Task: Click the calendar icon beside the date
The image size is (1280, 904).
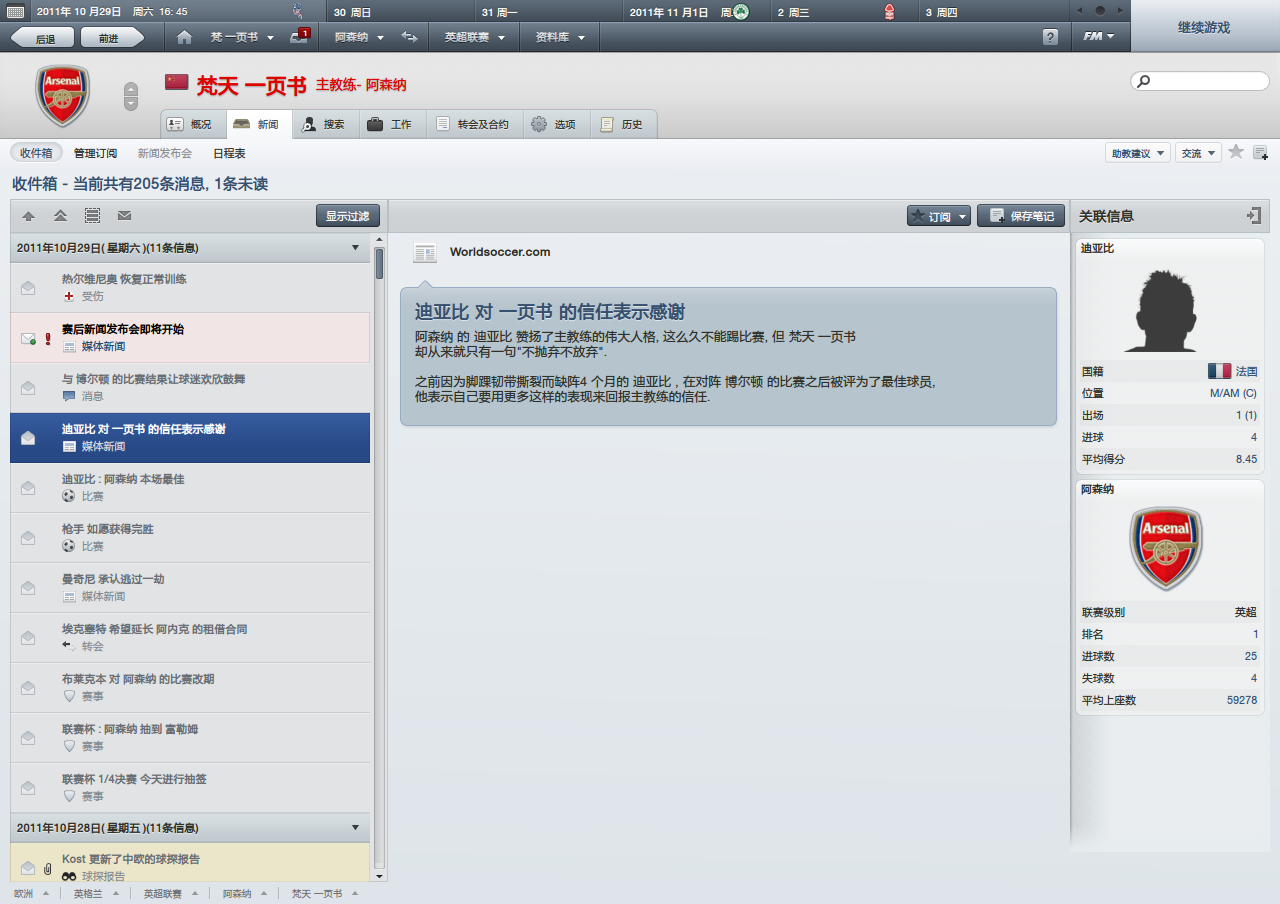Action: coord(16,12)
